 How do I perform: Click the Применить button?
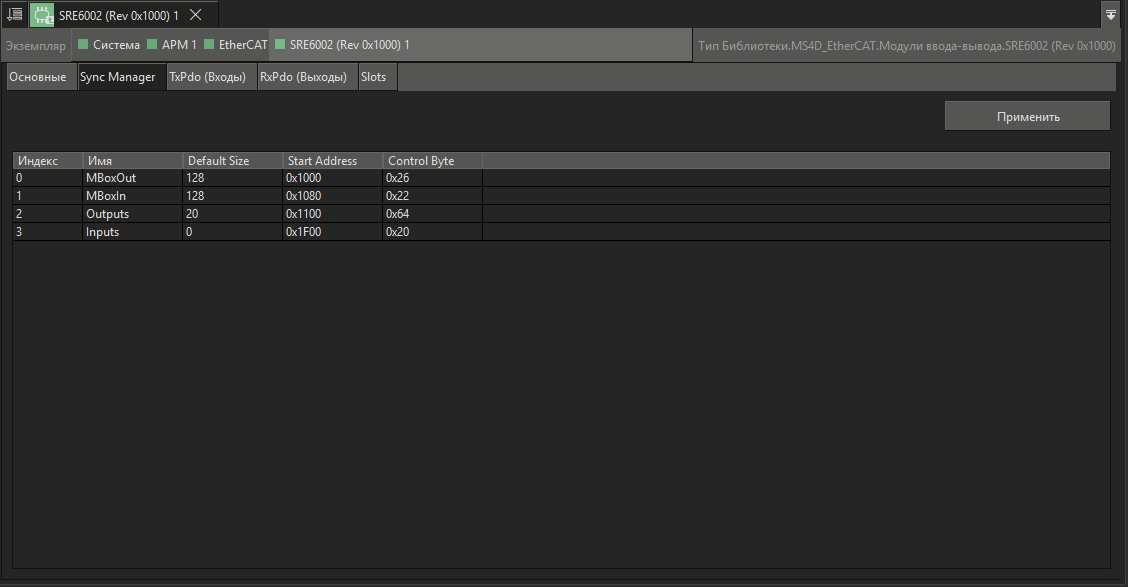coord(1027,117)
